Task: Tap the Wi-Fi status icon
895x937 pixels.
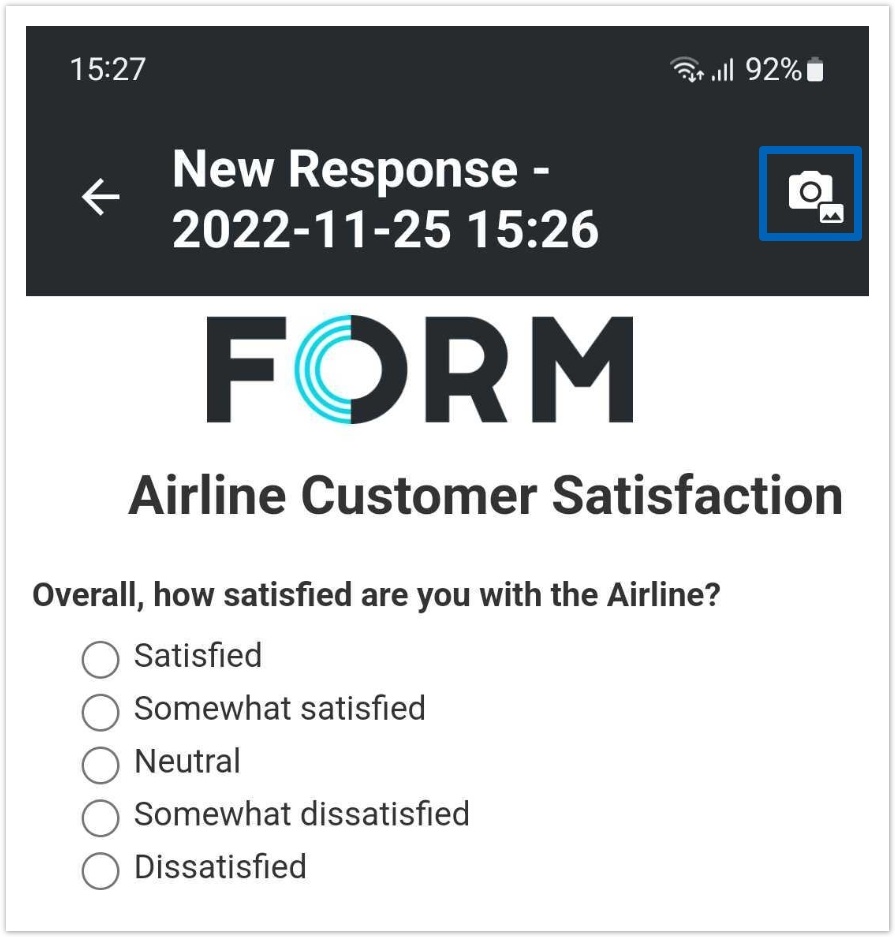Action: [686, 70]
